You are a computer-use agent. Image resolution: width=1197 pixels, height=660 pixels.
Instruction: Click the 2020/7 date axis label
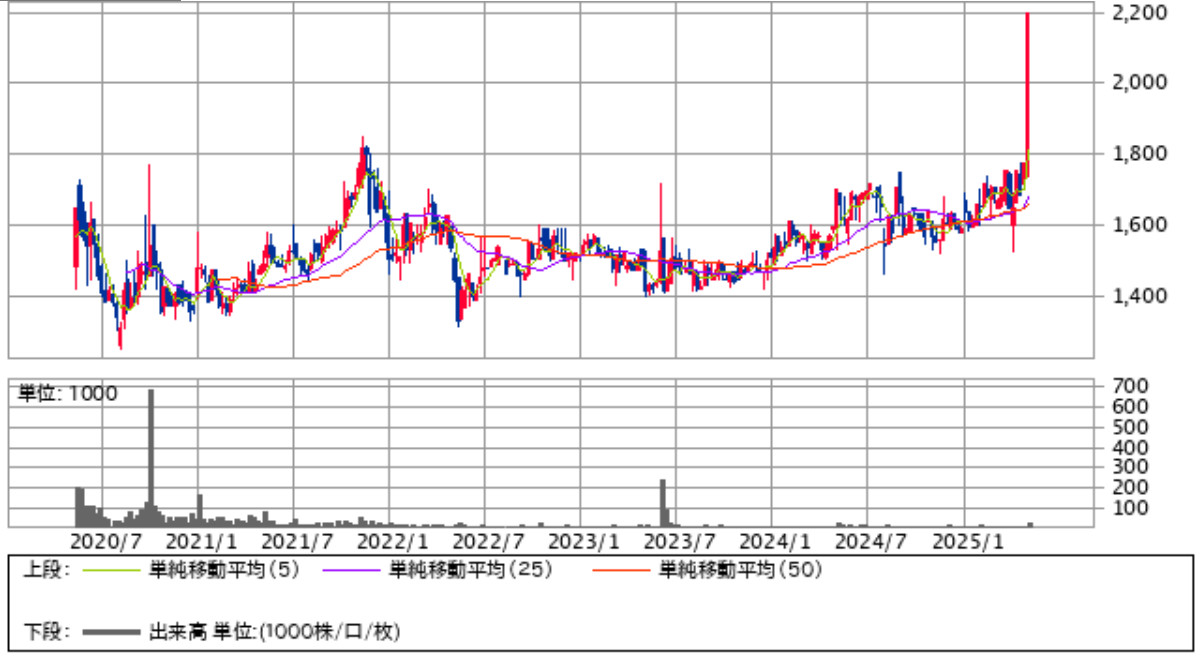[106, 542]
